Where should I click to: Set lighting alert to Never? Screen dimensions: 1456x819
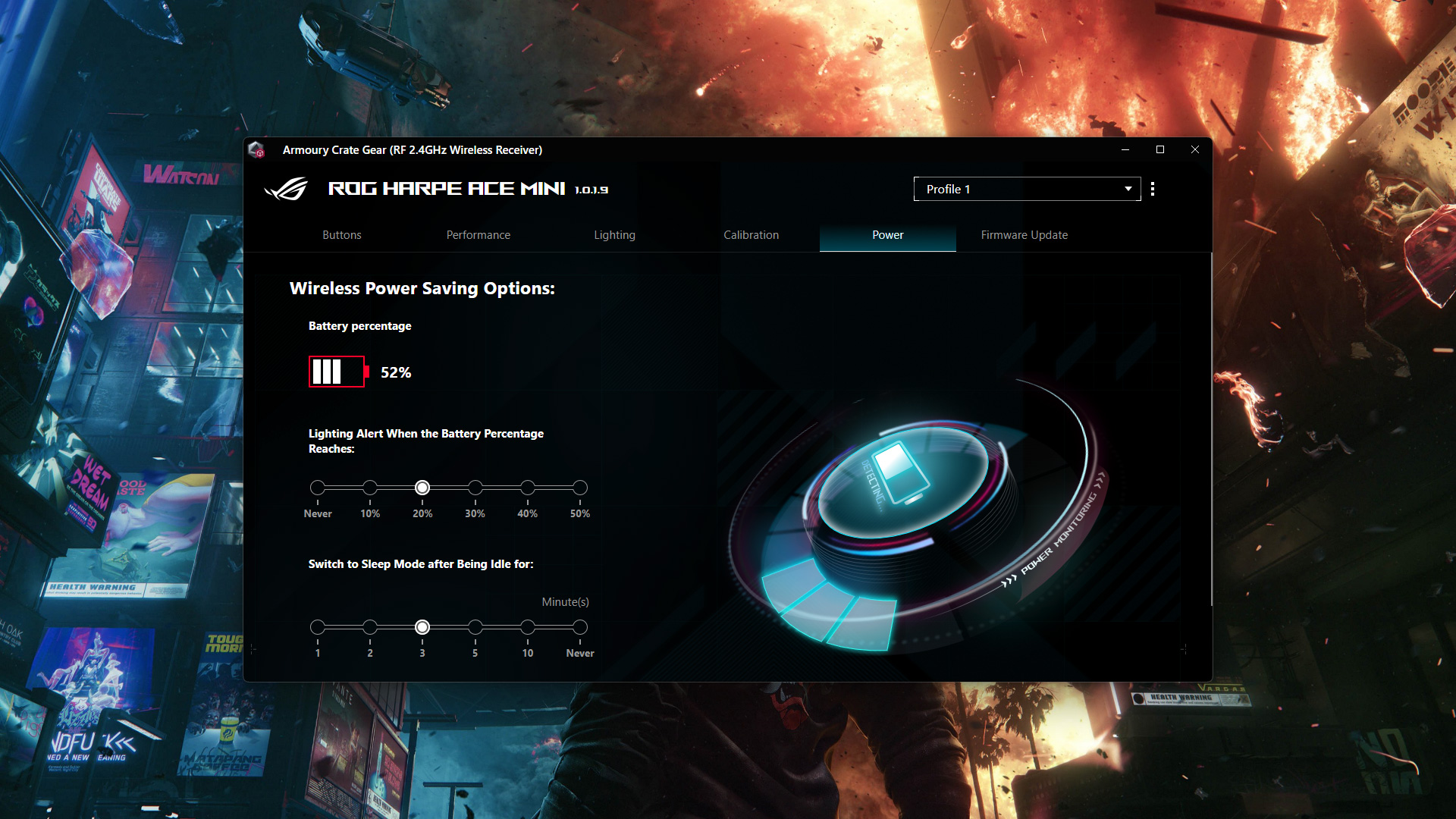[x=318, y=488]
